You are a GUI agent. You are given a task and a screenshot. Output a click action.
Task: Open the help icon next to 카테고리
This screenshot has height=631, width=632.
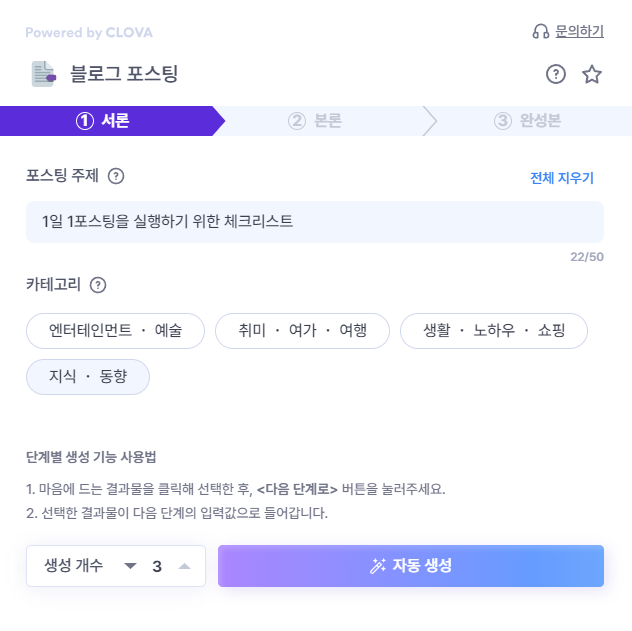point(98,285)
